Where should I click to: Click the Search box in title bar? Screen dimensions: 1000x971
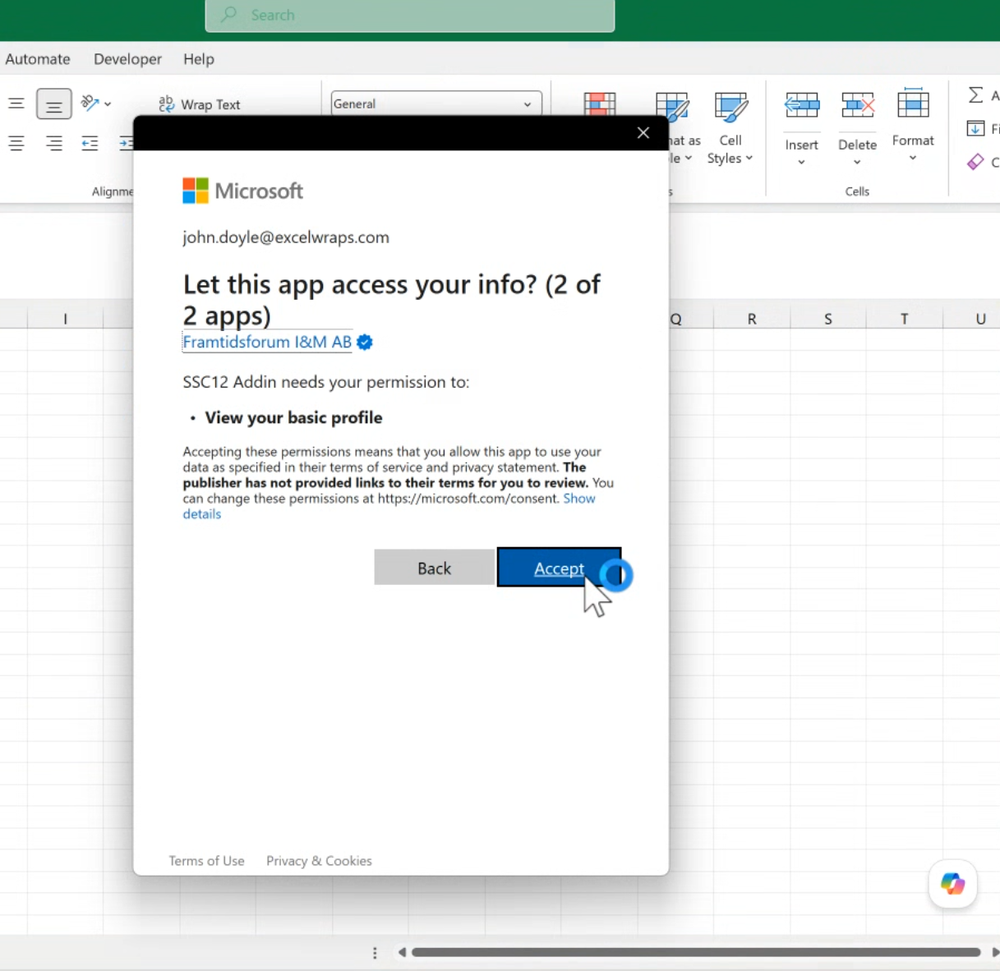click(410, 15)
